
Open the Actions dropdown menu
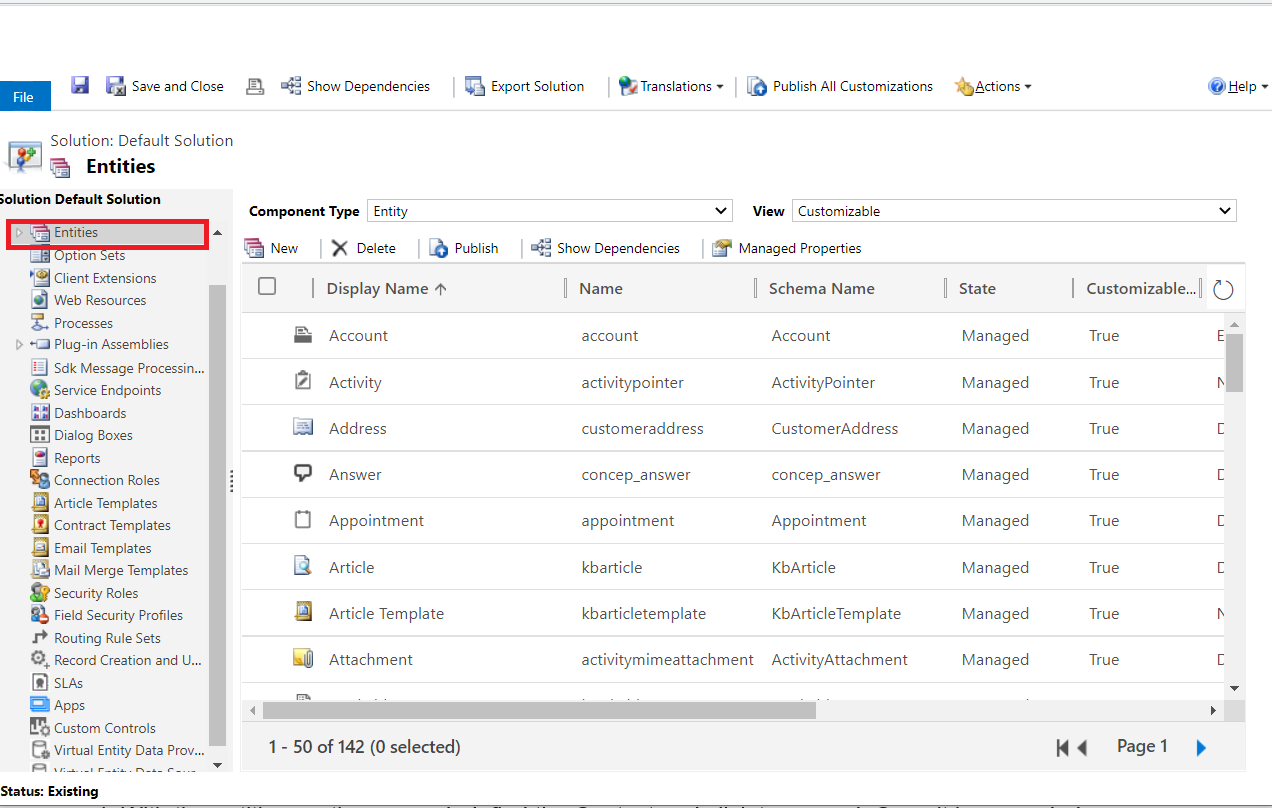pos(993,86)
